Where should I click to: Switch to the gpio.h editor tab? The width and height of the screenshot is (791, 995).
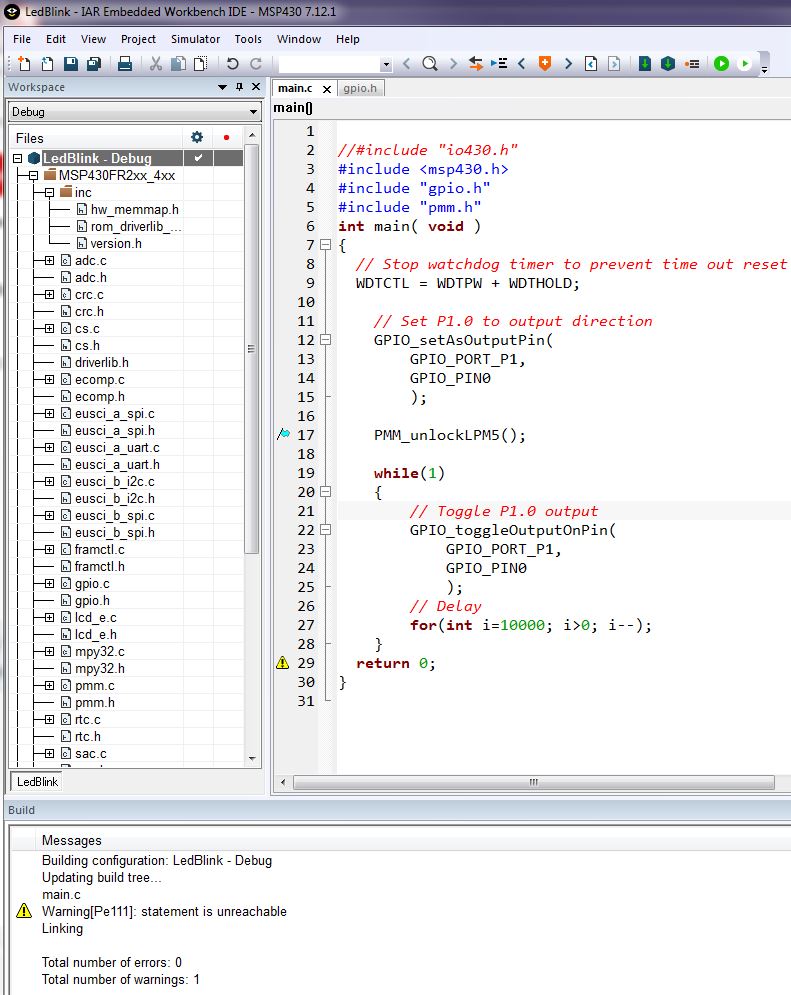(360, 88)
